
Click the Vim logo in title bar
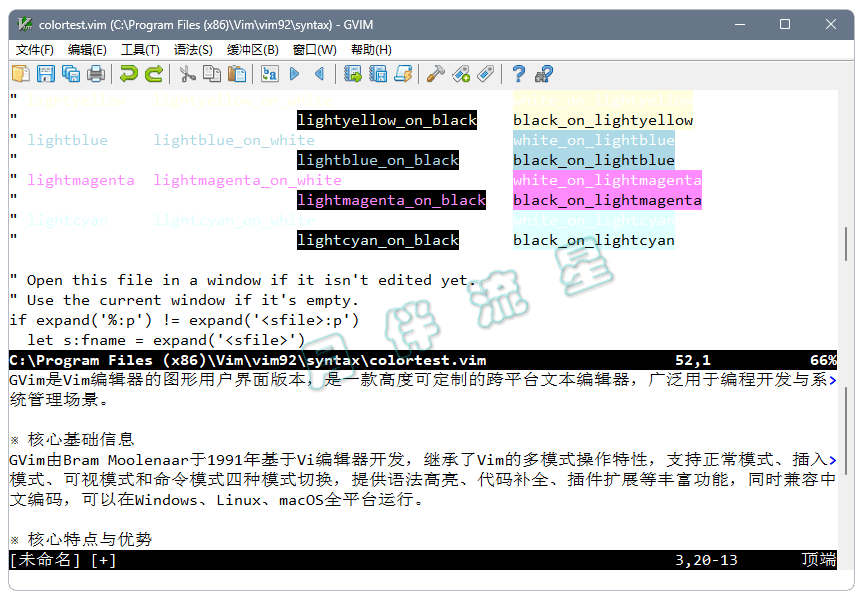pos(25,24)
